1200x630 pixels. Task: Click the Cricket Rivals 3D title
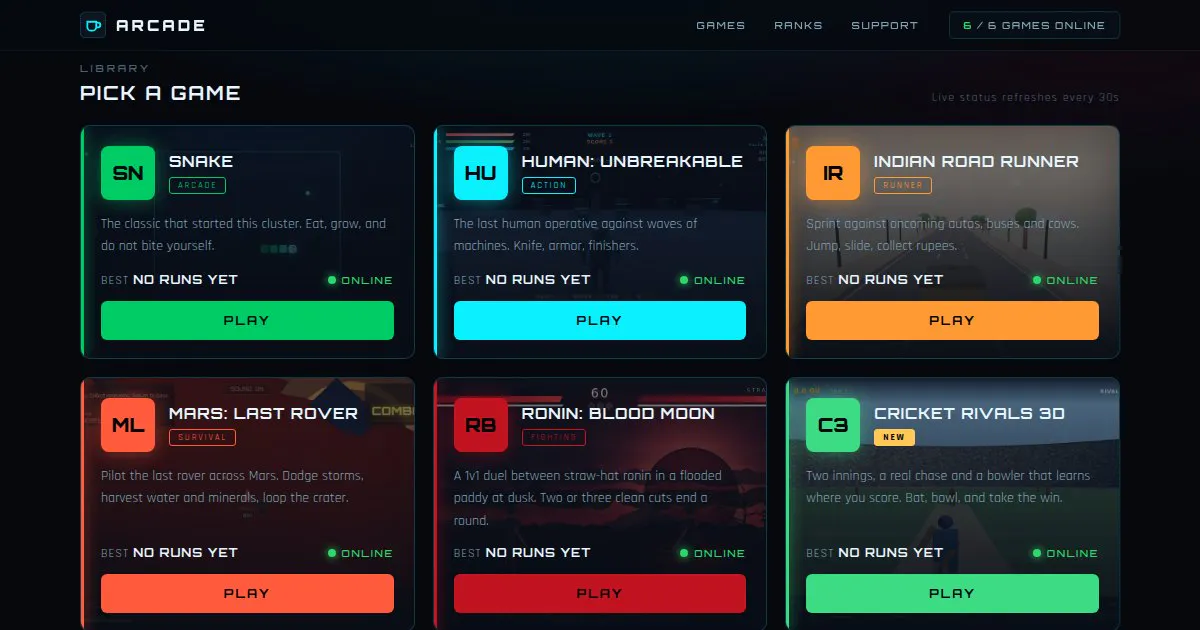(x=969, y=413)
